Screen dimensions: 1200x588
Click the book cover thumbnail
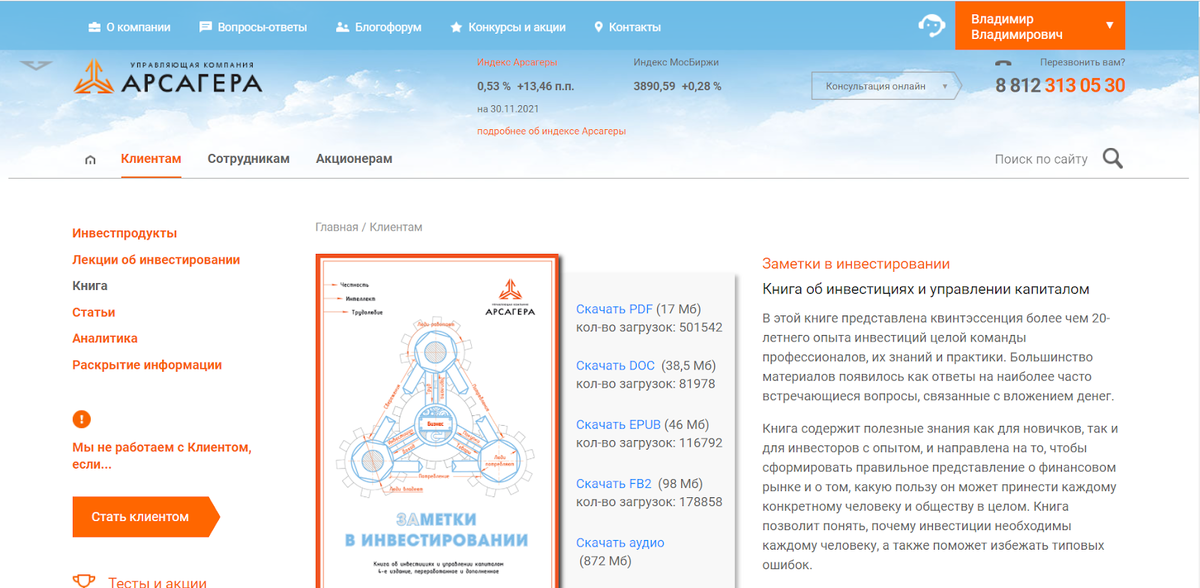click(x=437, y=420)
